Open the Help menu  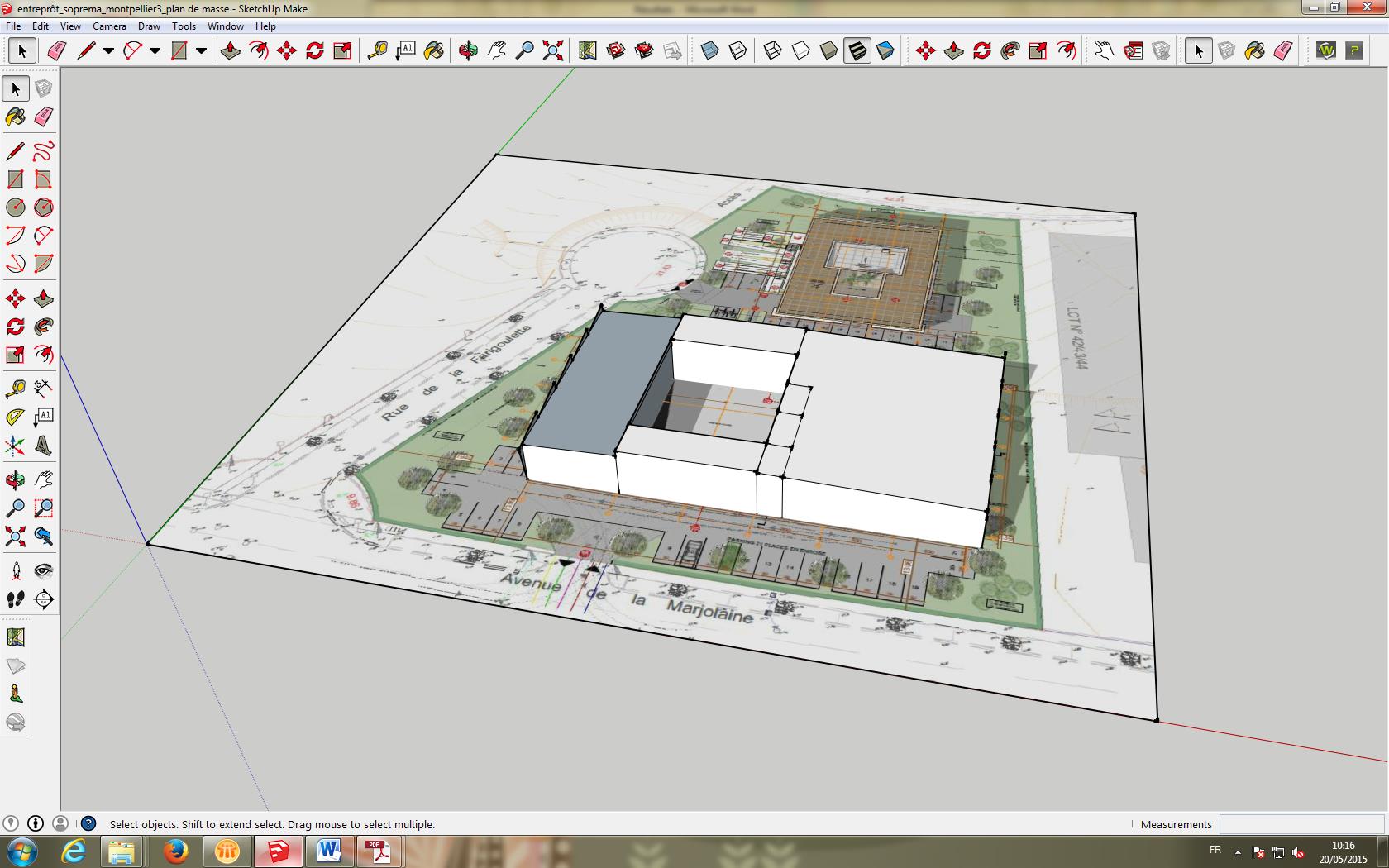point(265,26)
